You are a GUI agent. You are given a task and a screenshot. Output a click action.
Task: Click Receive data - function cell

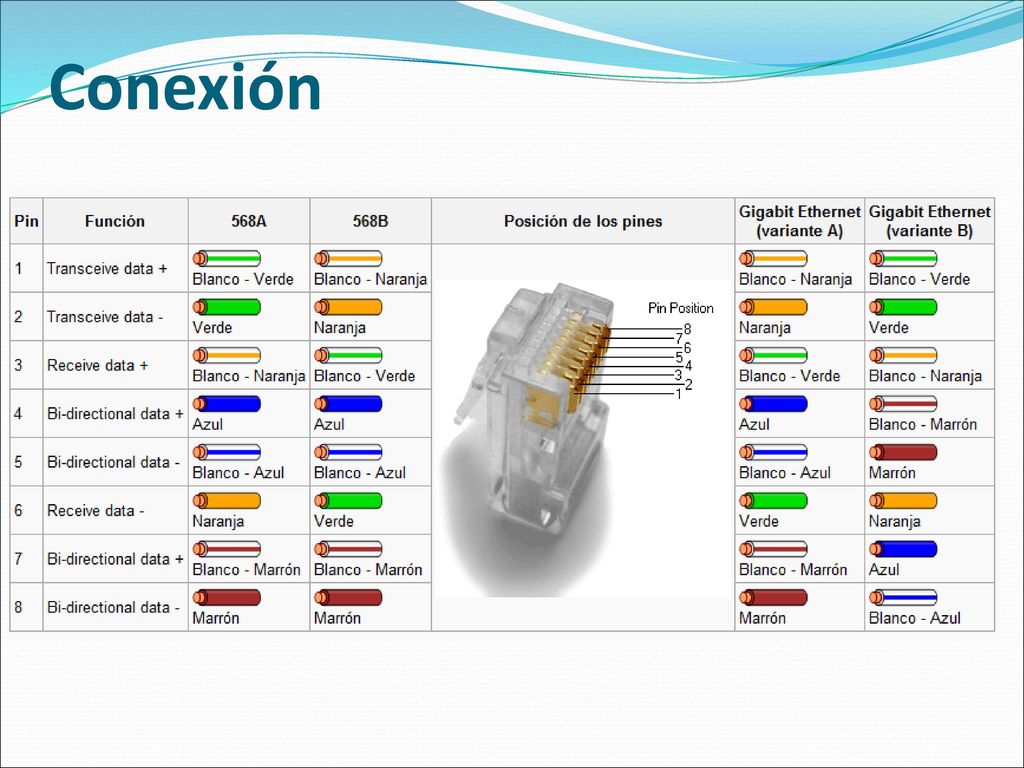point(115,510)
